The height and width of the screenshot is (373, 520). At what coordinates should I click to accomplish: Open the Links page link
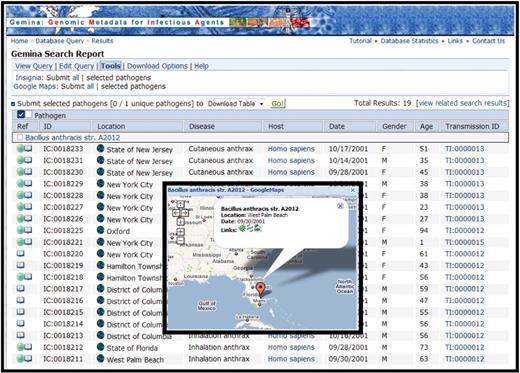455,41
